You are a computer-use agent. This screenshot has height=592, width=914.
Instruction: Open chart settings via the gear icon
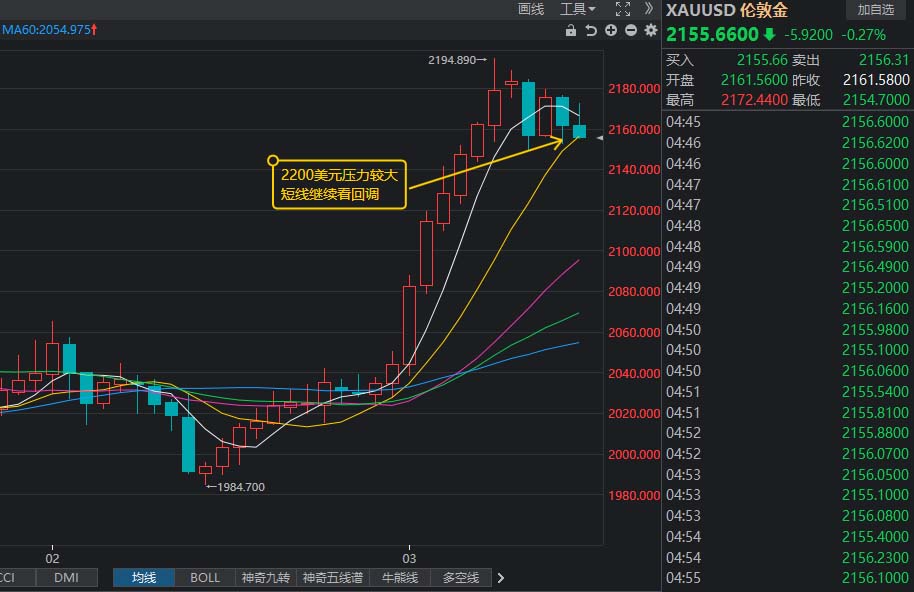click(651, 31)
